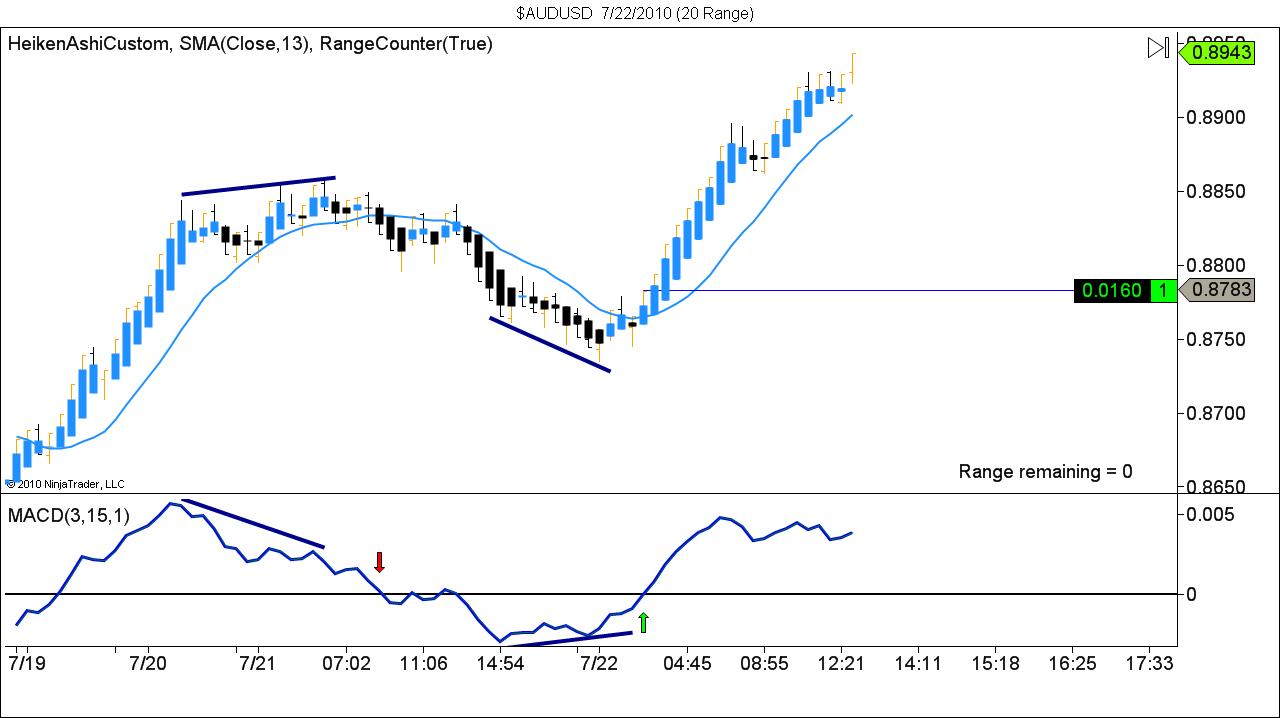Select the red down-arrow sell signal in MACD panel

(x=380, y=563)
